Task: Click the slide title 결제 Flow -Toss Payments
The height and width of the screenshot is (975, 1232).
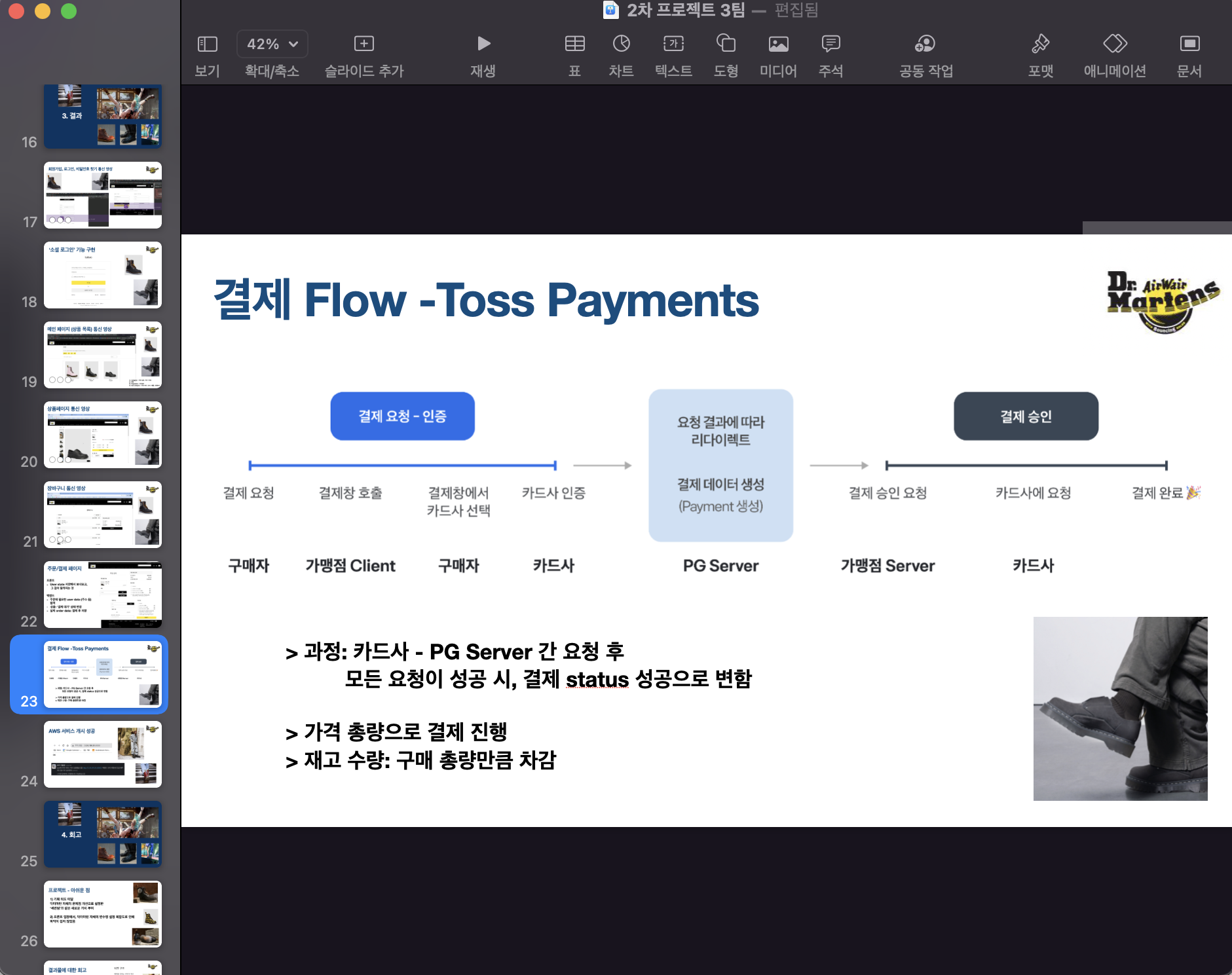Action: 487,301
